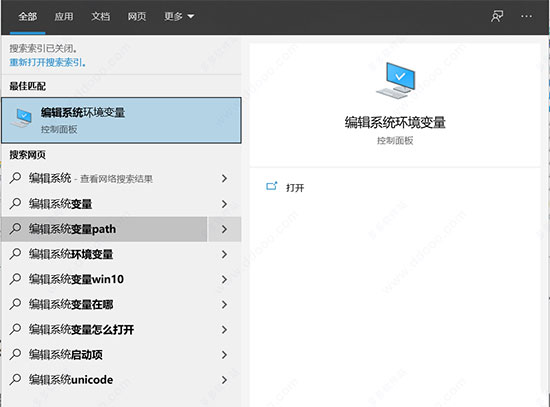550x407 pixels.
Task: Switch to the 文档 tab
Action: [x=100, y=16]
